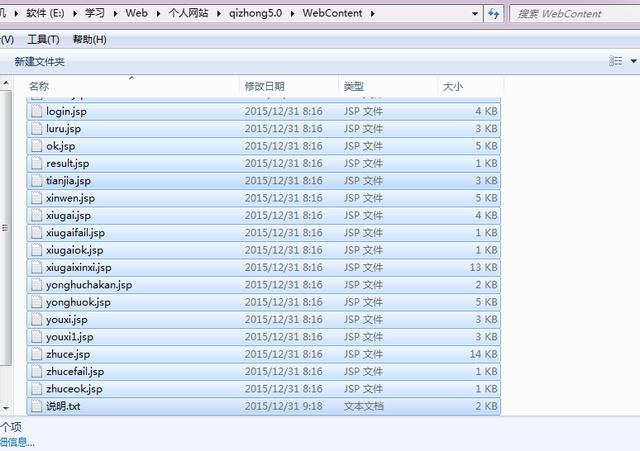Open the 帮助(H) menu
The width and height of the screenshot is (640, 451).
coord(89,39)
